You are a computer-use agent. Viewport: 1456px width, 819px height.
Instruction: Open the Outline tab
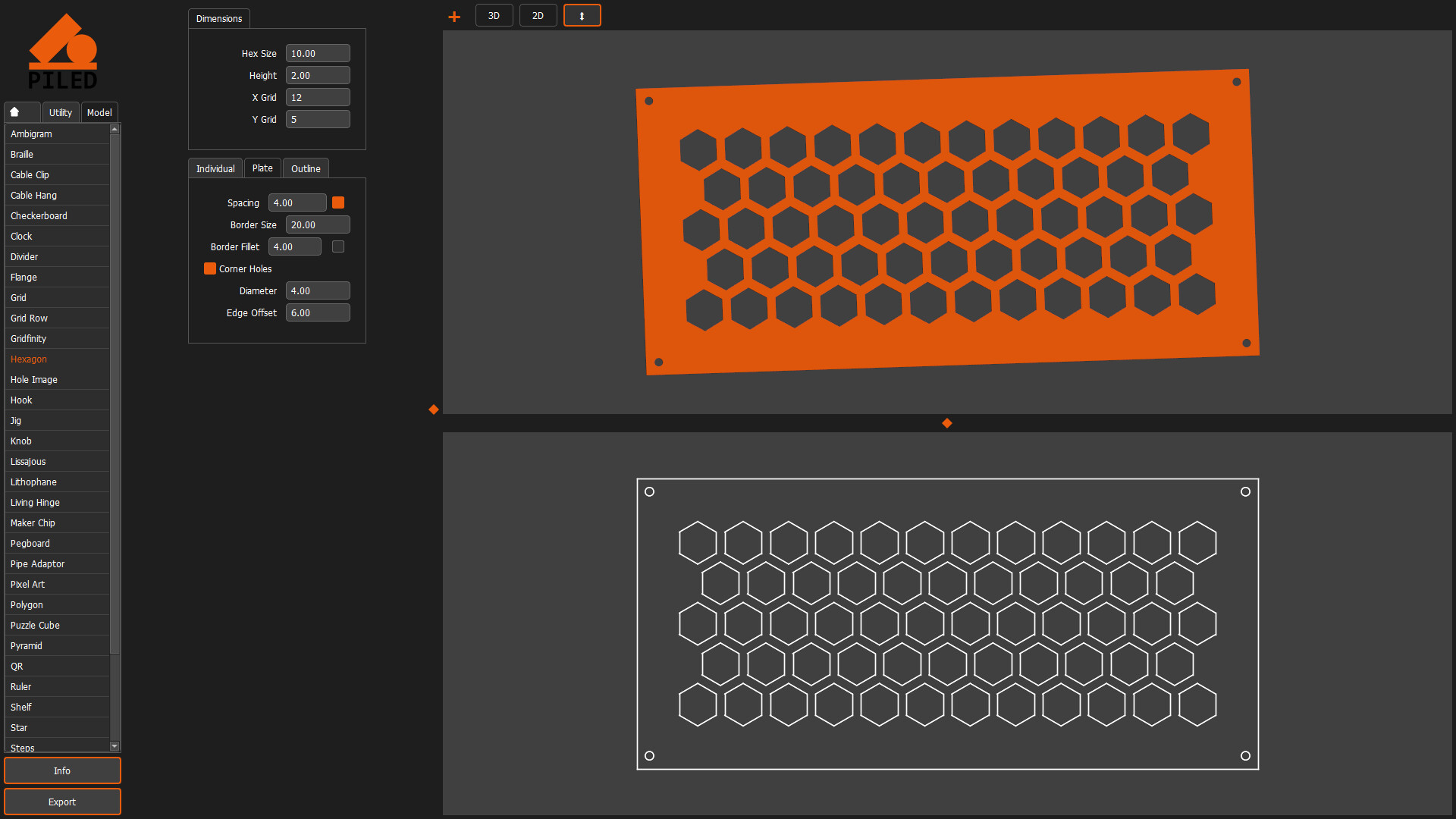(x=306, y=168)
